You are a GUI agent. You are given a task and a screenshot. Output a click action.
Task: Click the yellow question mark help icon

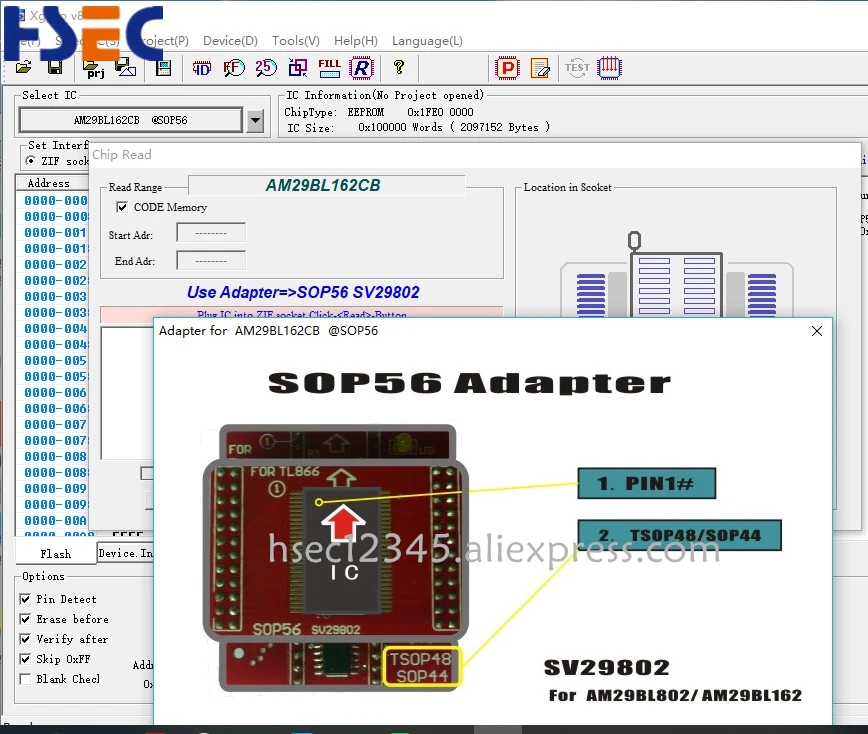399,68
